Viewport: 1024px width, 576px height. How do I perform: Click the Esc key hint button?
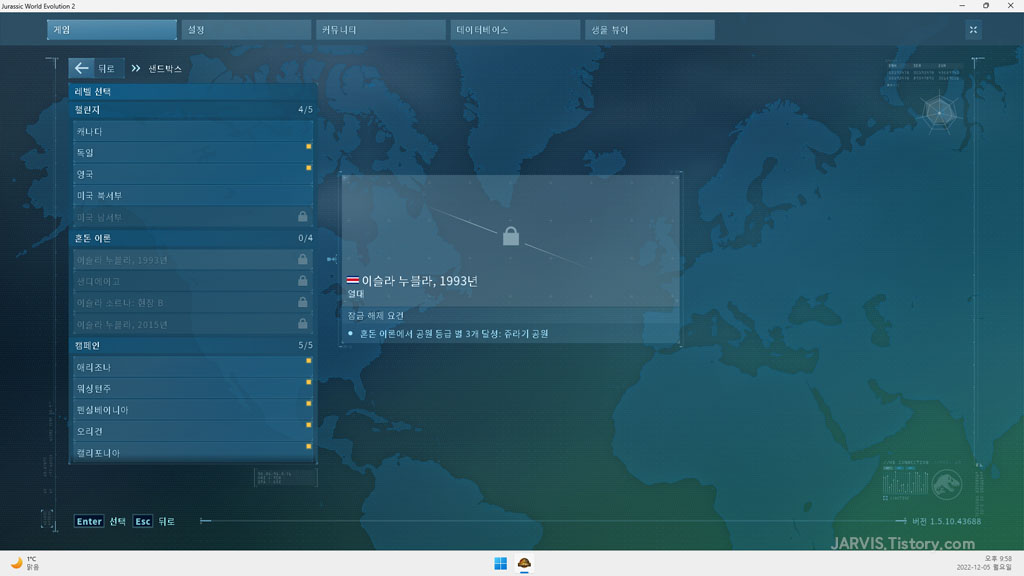(x=142, y=521)
